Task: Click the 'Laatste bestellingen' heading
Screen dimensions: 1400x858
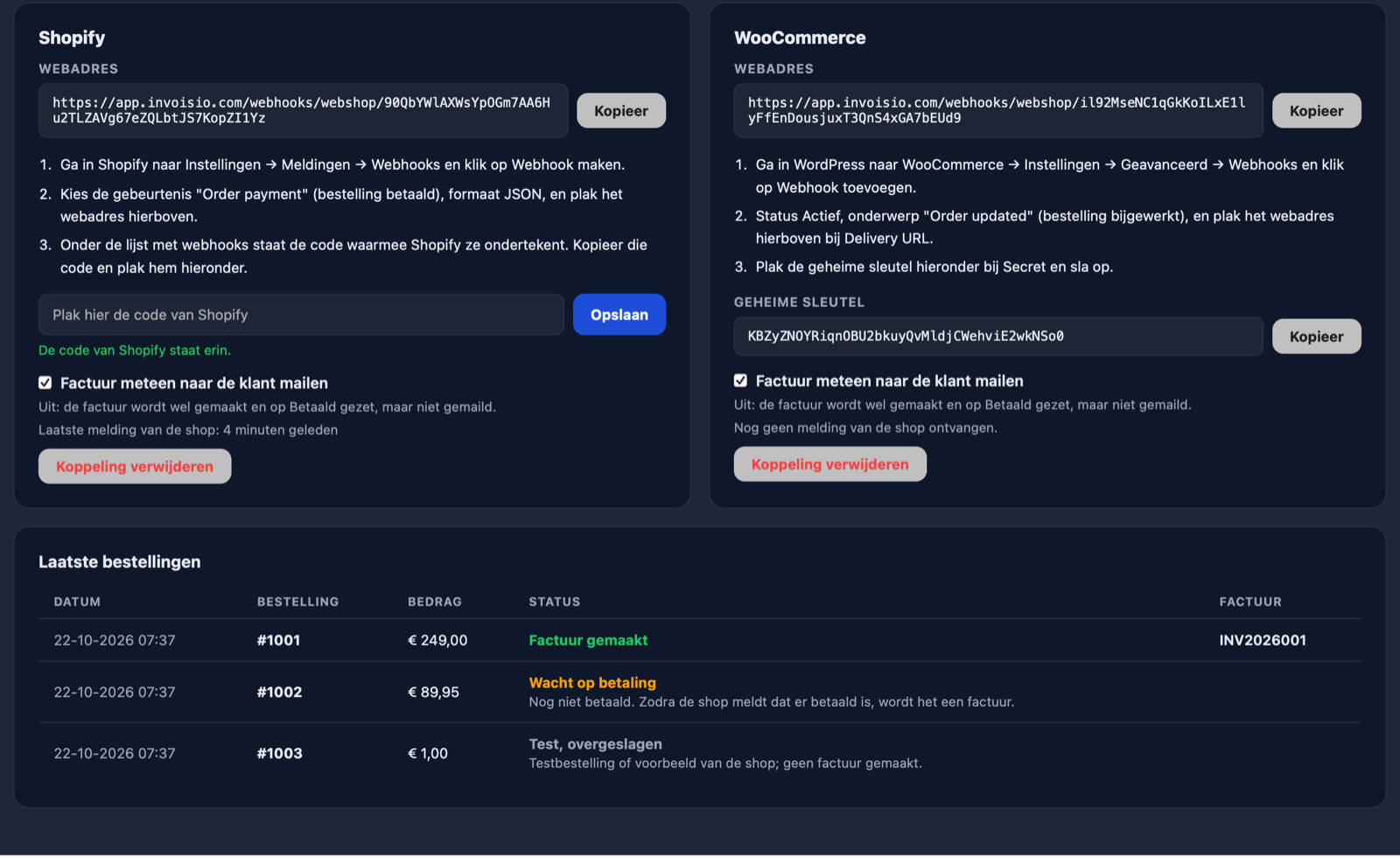Action: [x=120, y=562]
